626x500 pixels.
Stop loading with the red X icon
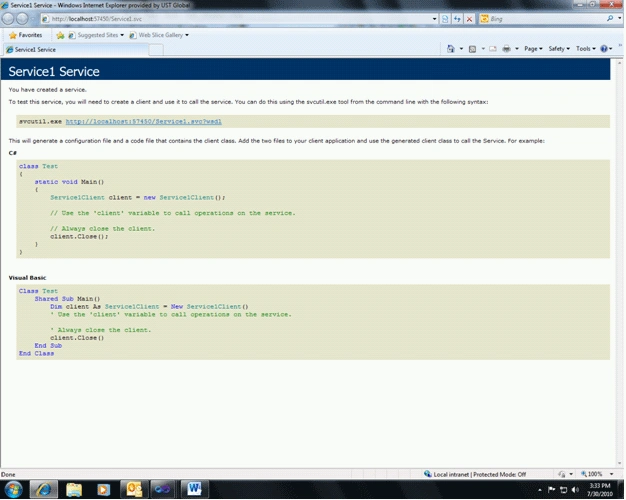(x=470, y=19)
